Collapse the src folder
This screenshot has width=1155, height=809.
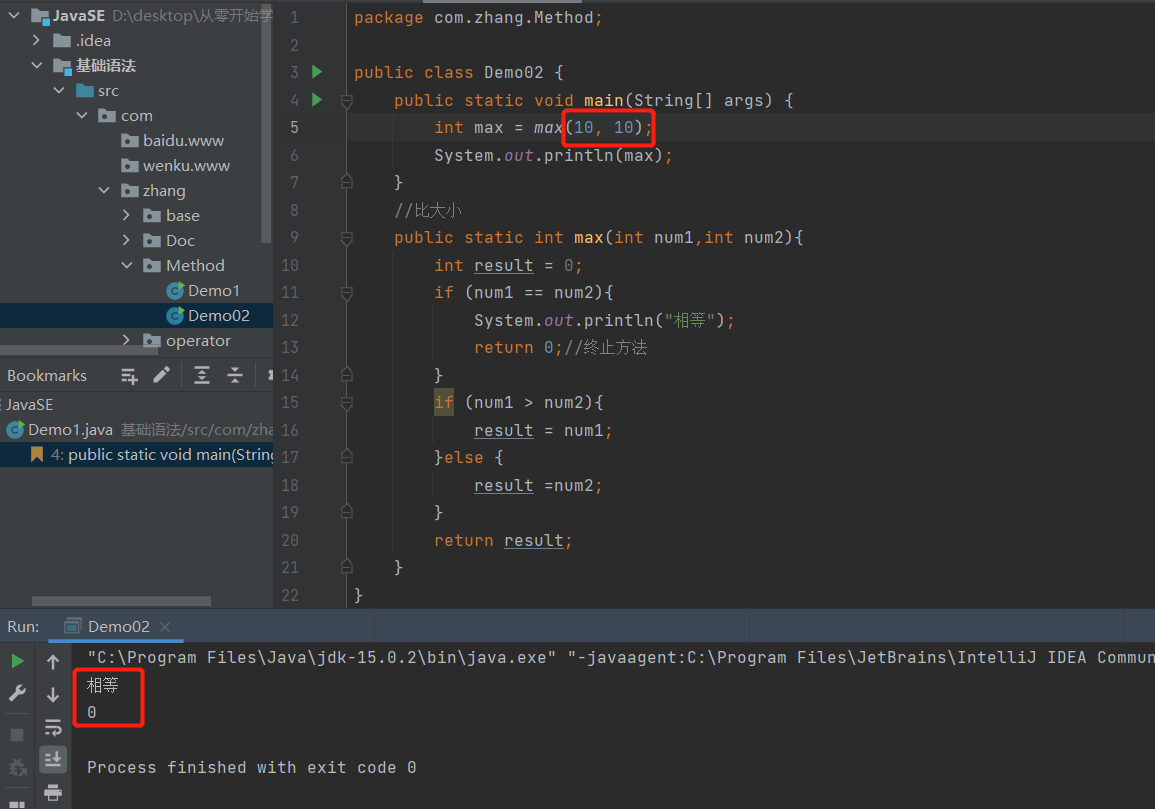coord(60,90)
